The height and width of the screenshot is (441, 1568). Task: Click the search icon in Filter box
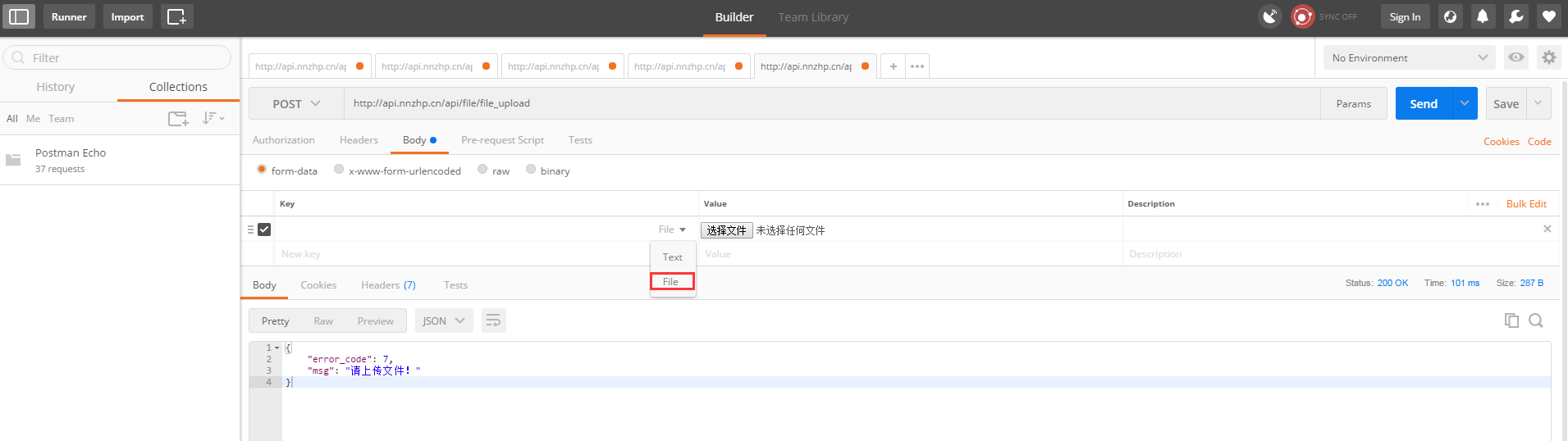pyautogui.click(x=18, y=57)
